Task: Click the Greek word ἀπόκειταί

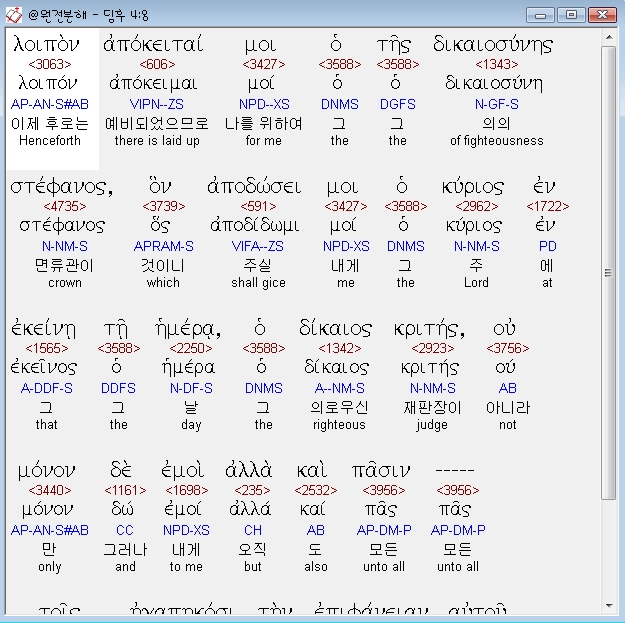Action: (153, 44)
